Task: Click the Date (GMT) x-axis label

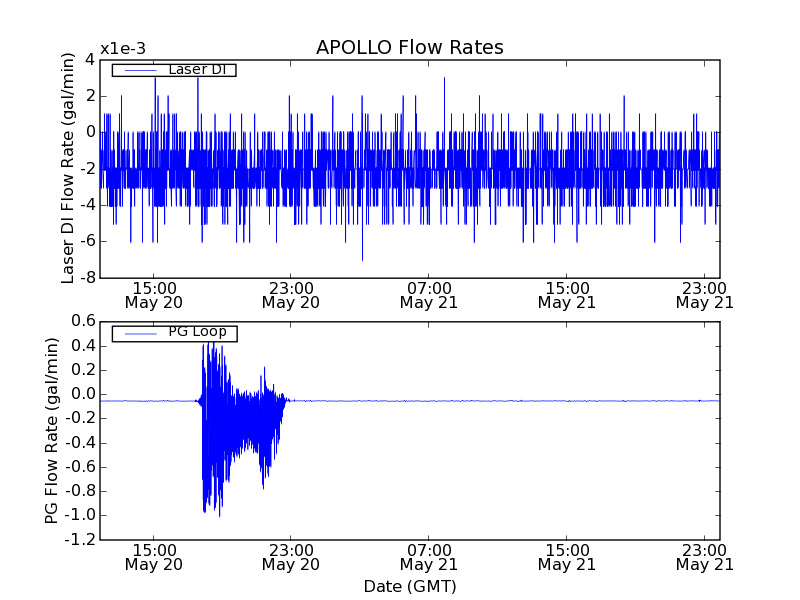Action: click(x=409, y=586)
